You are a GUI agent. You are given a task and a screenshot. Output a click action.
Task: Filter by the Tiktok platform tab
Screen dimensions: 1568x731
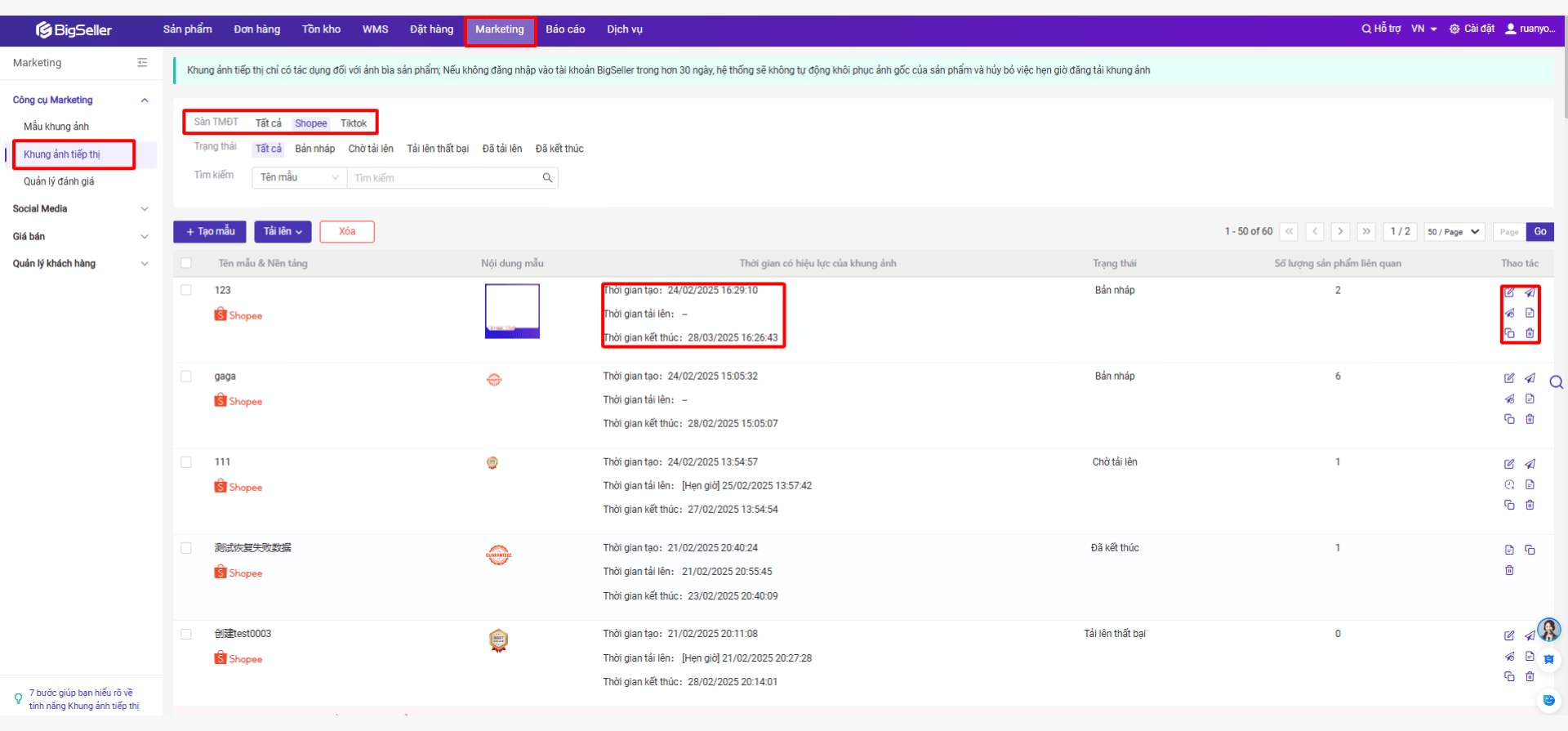pyautogui.click(x=354, y=123)
